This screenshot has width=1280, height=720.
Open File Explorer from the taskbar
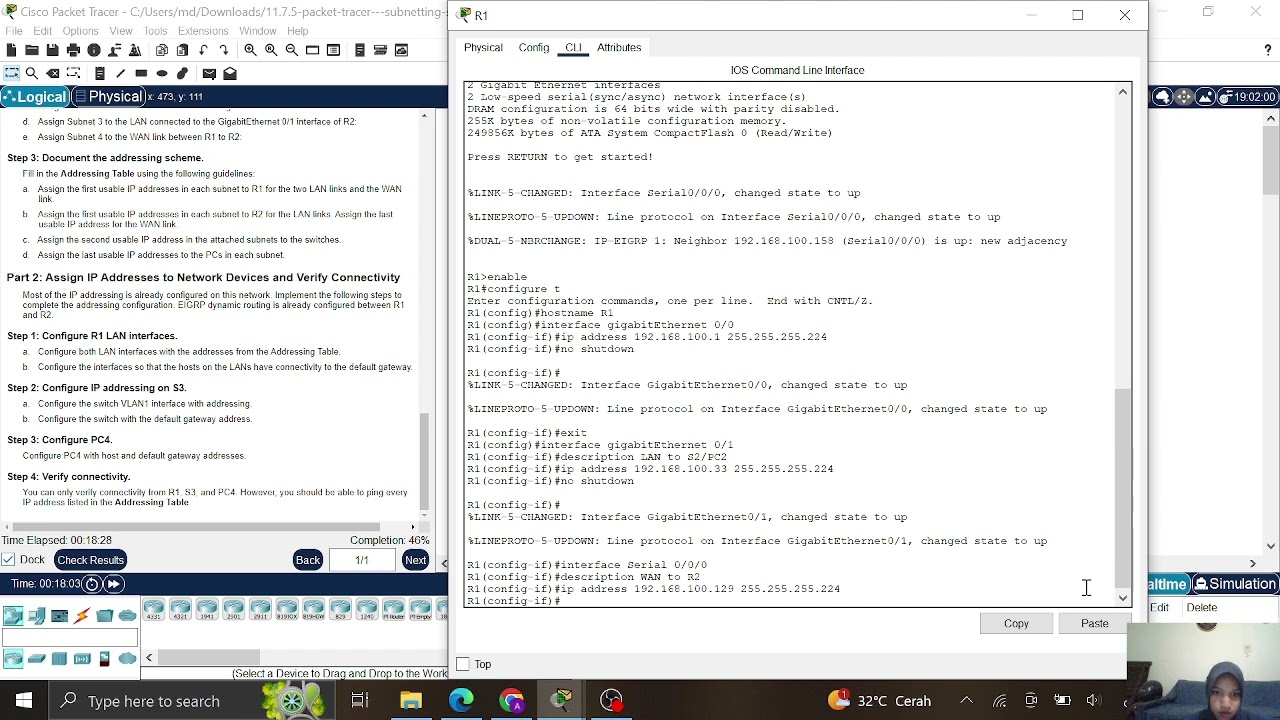tap(411, 701)
